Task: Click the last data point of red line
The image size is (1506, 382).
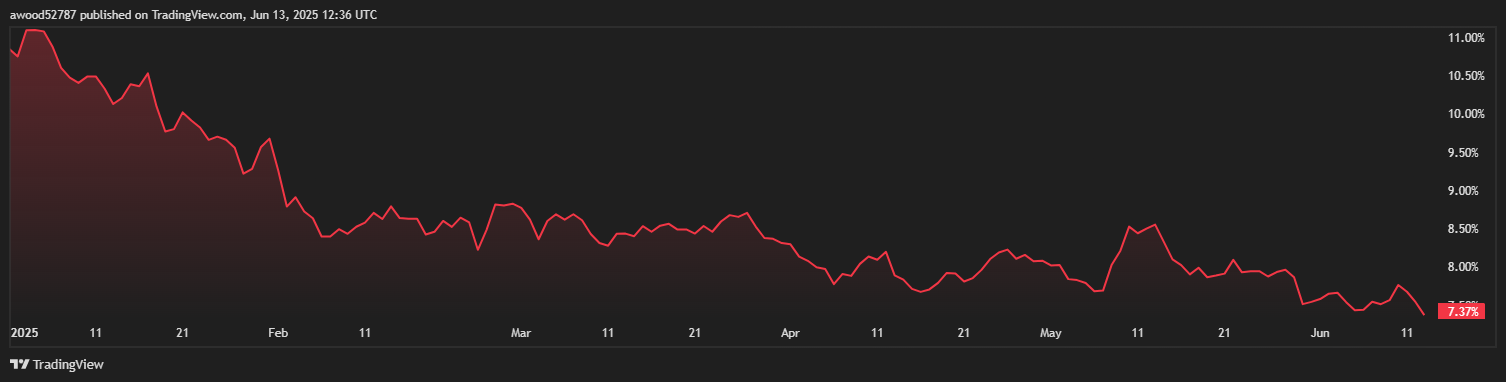Action: (x=1424, y=314)
